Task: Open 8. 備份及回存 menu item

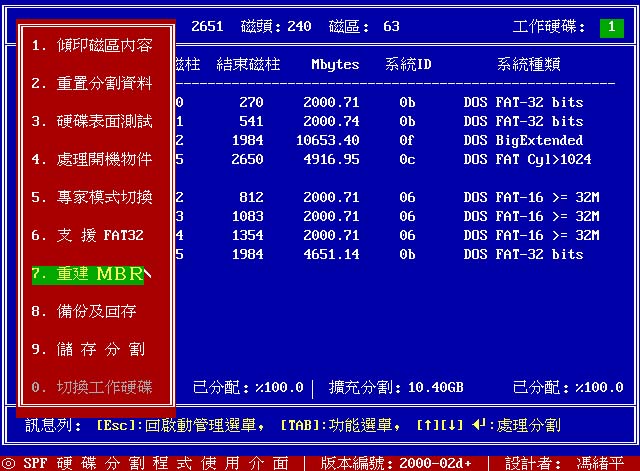Action: point(84,311)
